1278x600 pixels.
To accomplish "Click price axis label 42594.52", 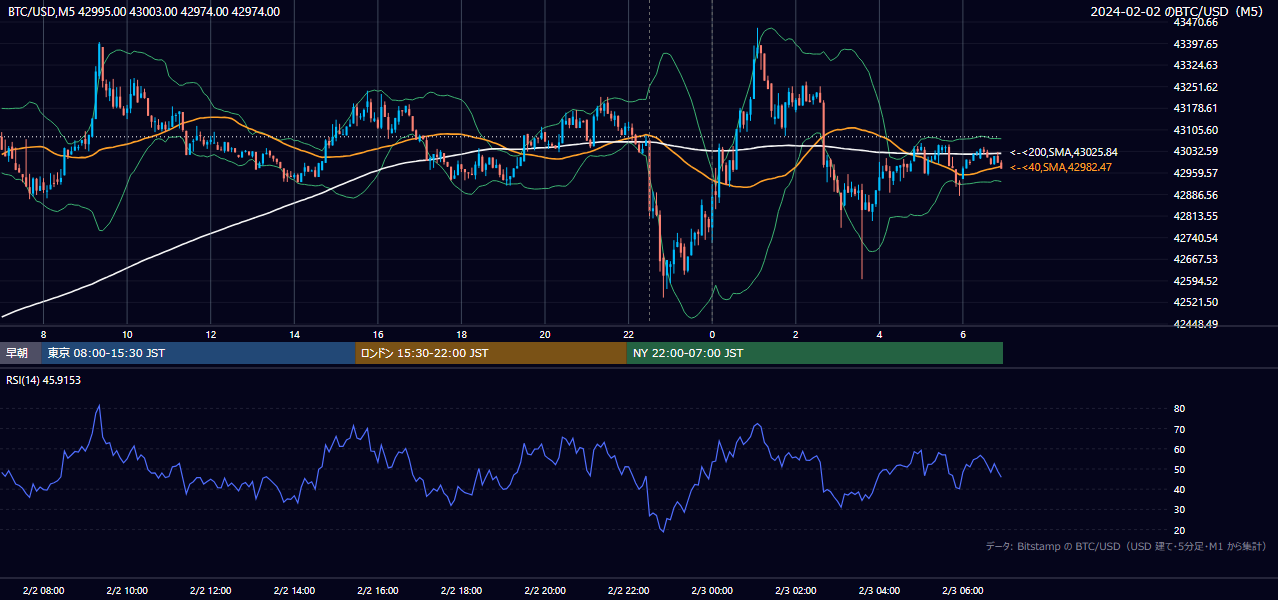I will click(1195, 281).
